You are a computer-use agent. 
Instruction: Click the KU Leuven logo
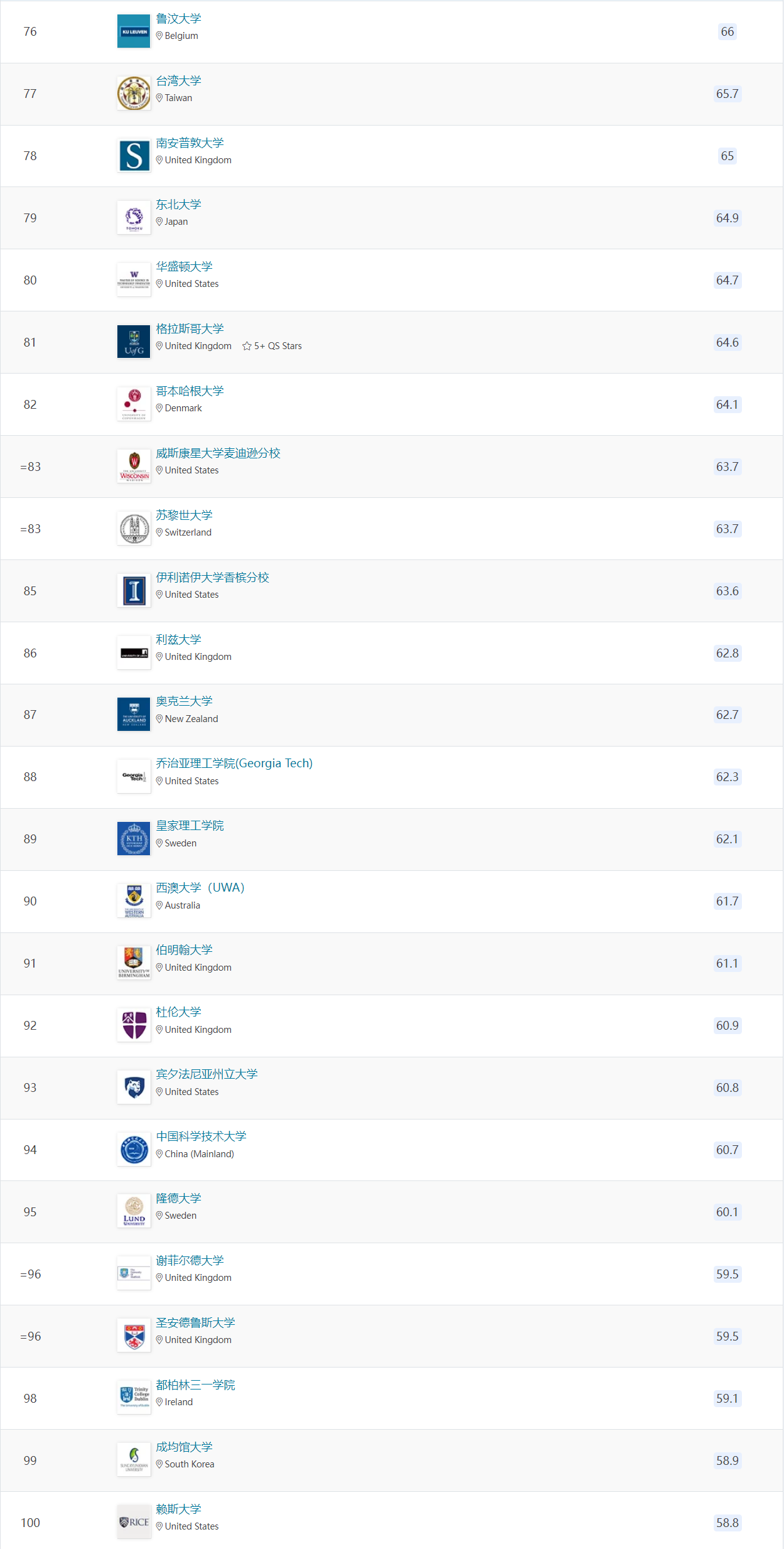(x=134, y=31)
